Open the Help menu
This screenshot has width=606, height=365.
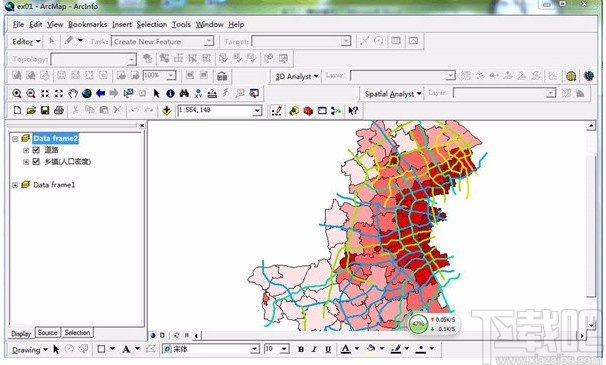[236, 24]
